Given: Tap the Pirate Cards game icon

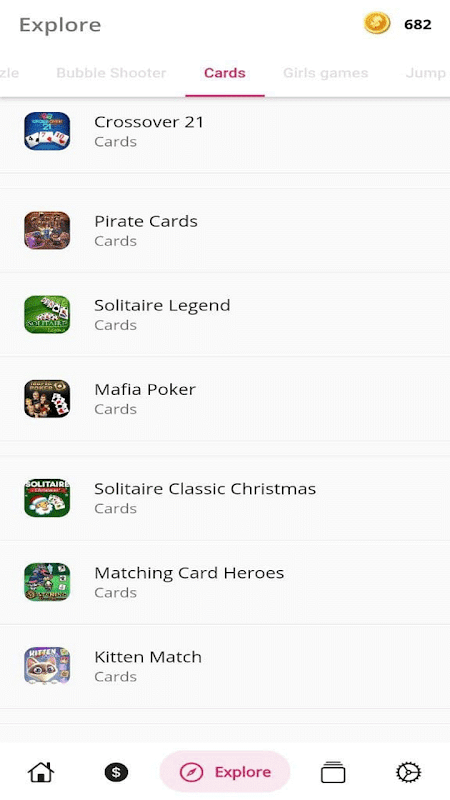Looking at the screenshot, I should pyautogui.click(x=47, y=230).
